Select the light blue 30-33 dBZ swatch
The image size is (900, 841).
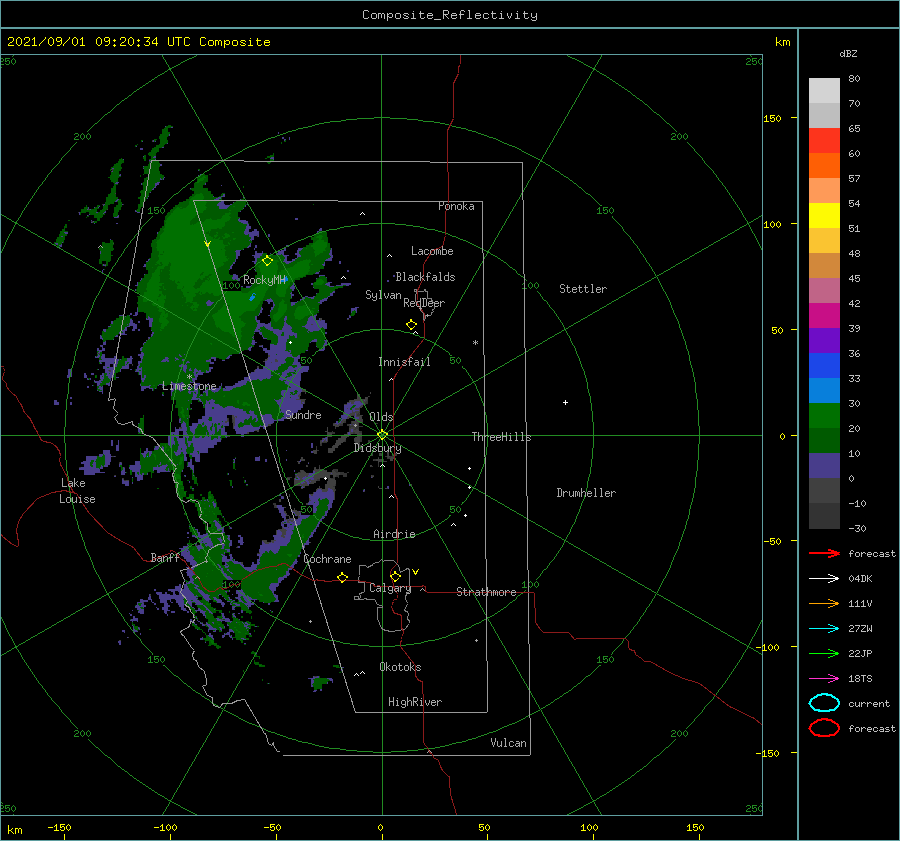824,390
